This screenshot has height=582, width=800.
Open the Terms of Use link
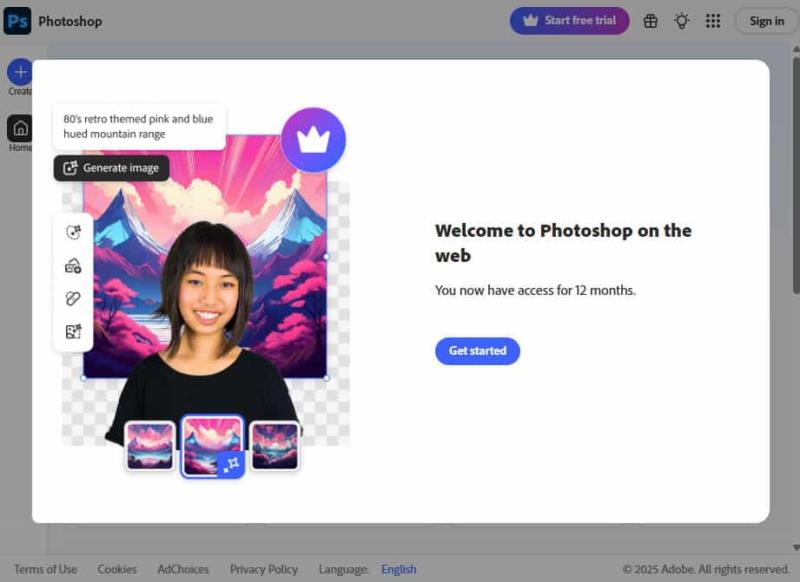click(x=45, y=569)
